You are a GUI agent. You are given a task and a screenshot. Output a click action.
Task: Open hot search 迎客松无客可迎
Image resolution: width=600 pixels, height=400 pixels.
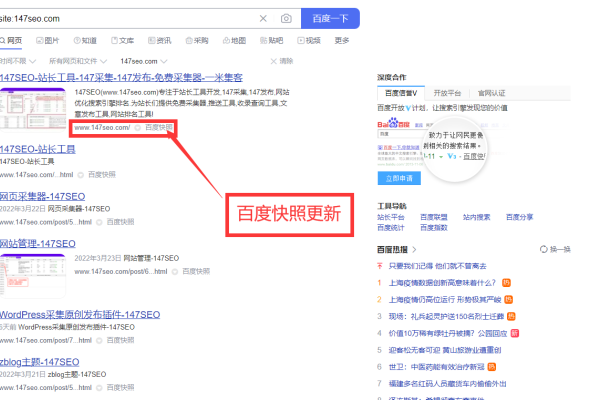(445, 350)
